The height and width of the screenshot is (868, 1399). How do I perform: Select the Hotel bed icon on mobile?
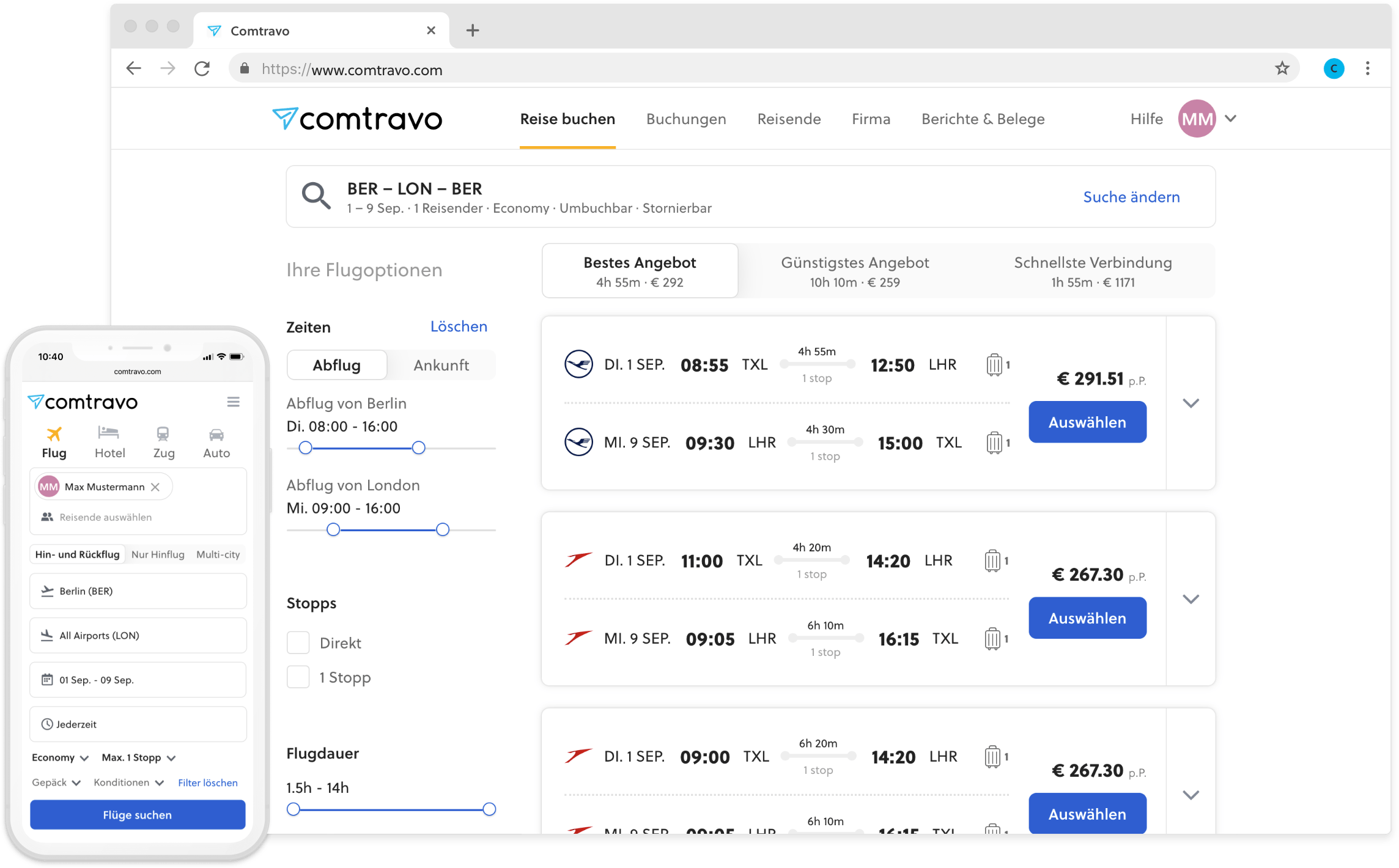point(109,434)
